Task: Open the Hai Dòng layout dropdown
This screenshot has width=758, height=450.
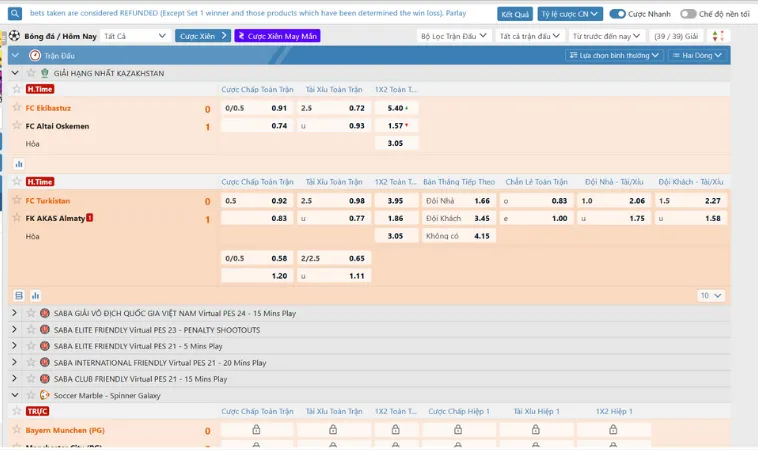Action: 695,55
